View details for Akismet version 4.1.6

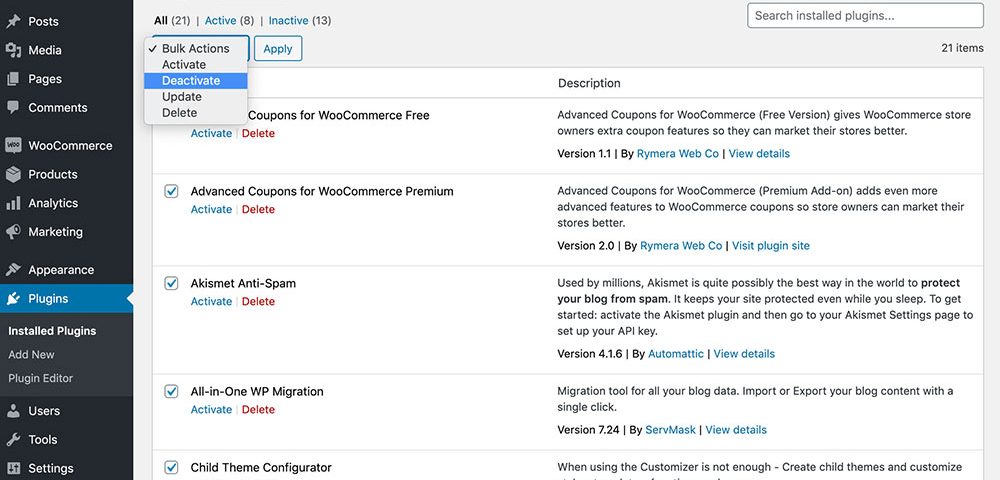pyautogui.click(x=744, y=354)
